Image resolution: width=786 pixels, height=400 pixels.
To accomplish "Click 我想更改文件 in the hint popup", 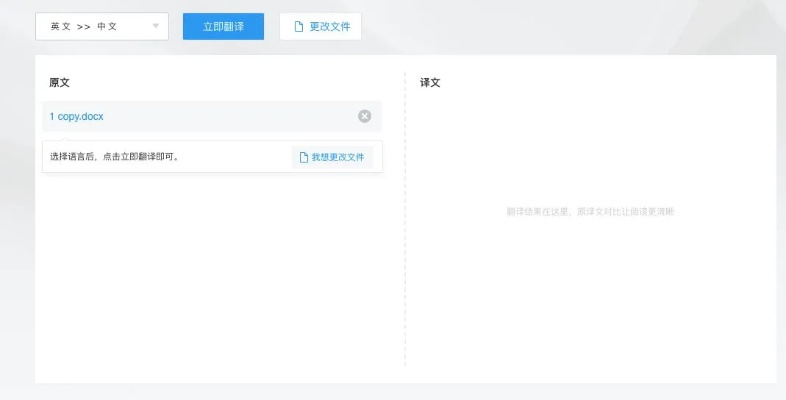I will (x=337, y=157).
